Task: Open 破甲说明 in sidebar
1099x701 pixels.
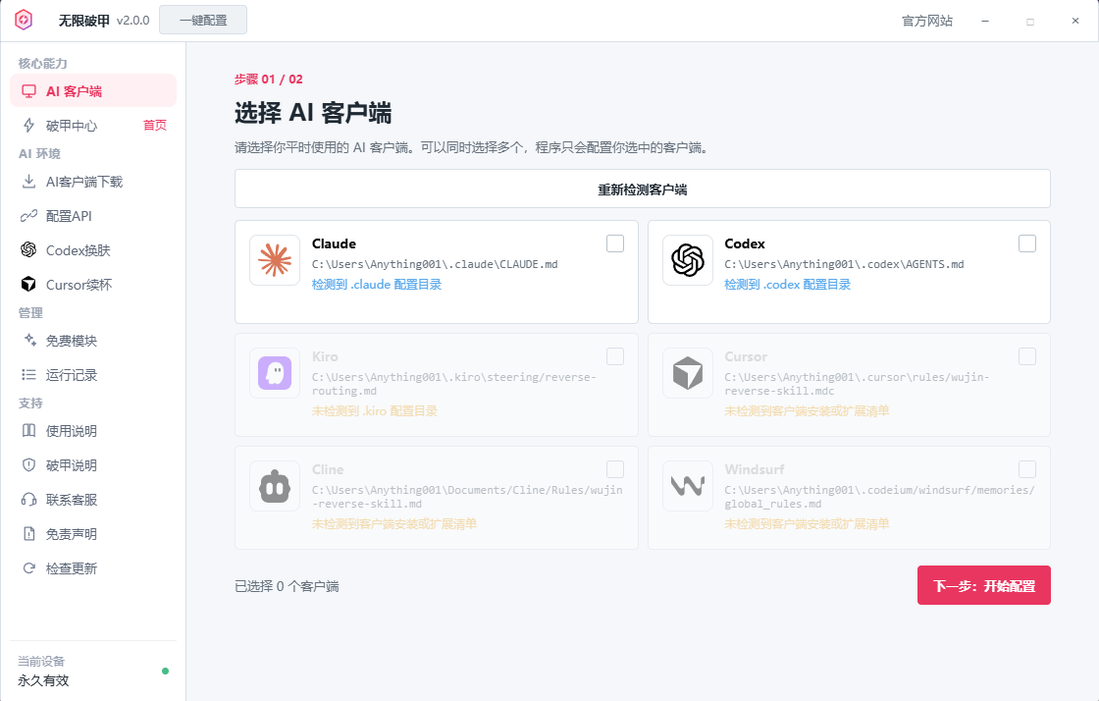Action: [93, 465]
